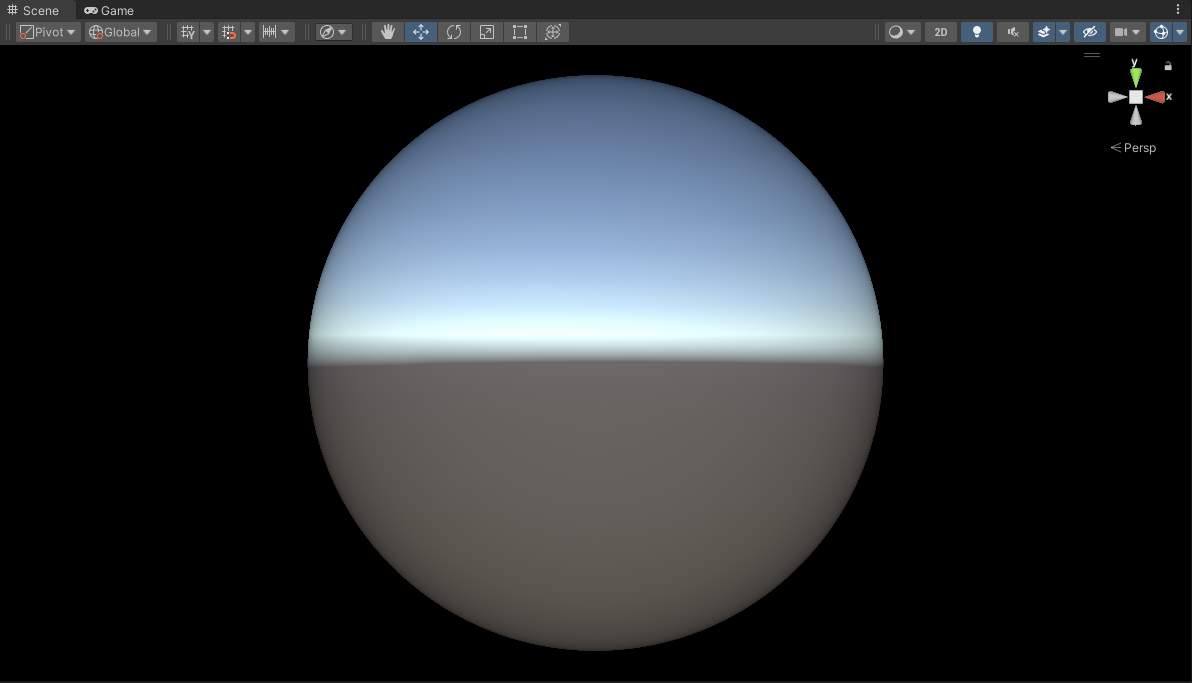Toggle scene lighting with the lightbulb

(977, 32)
